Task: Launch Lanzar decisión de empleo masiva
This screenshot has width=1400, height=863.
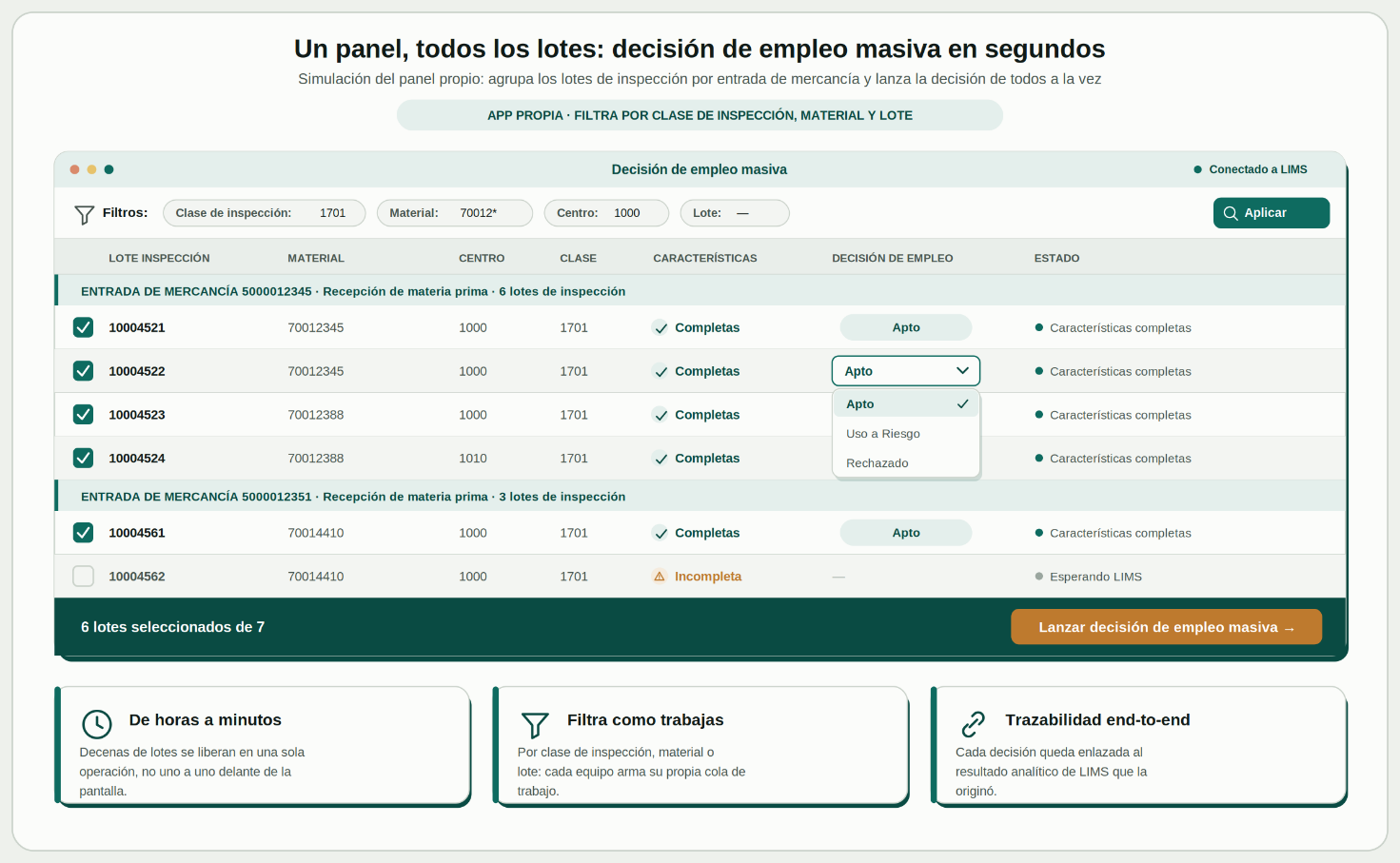Action: [1166, 627]
